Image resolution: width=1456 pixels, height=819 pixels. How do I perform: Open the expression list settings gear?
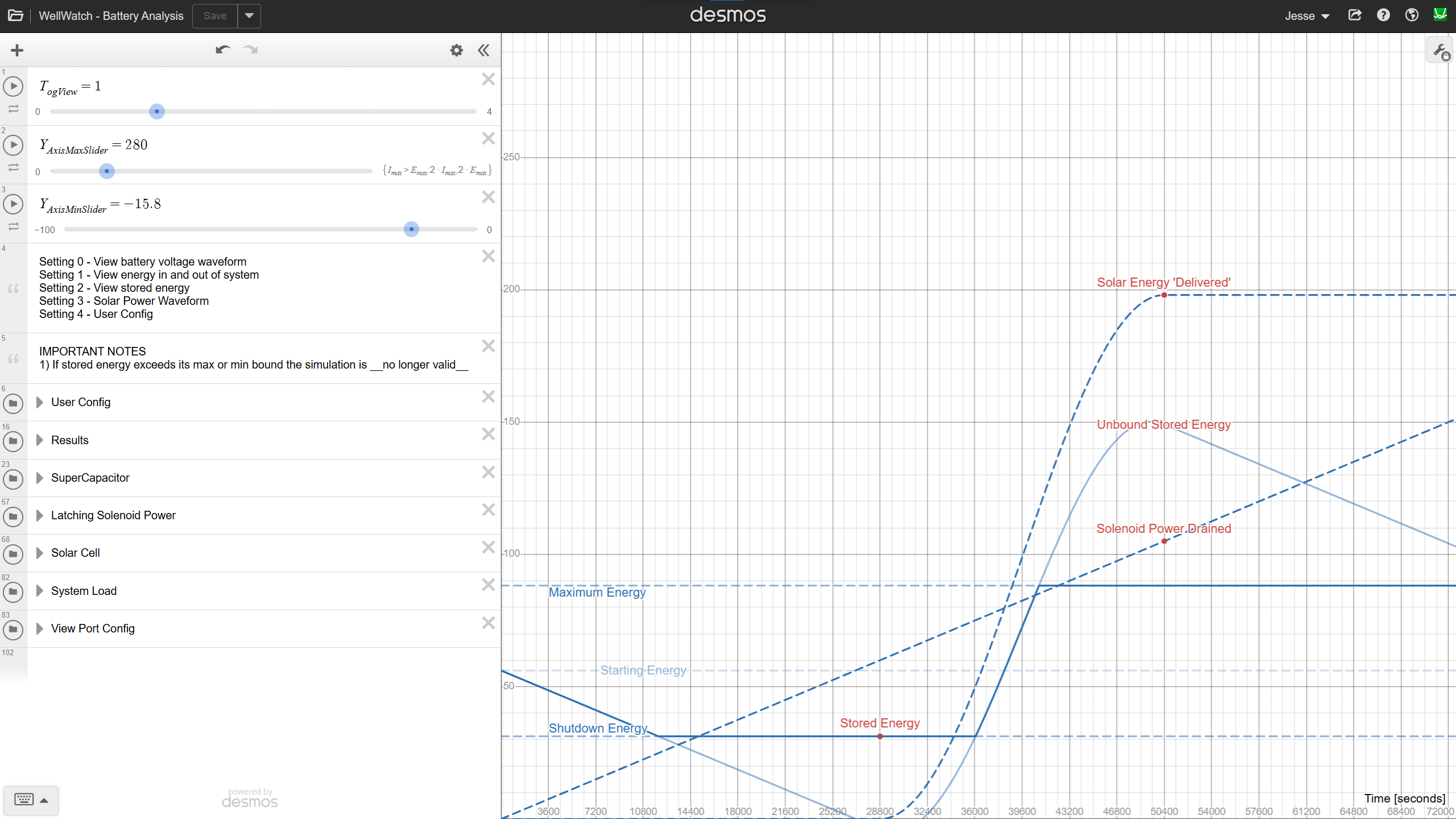pos(456,50)
